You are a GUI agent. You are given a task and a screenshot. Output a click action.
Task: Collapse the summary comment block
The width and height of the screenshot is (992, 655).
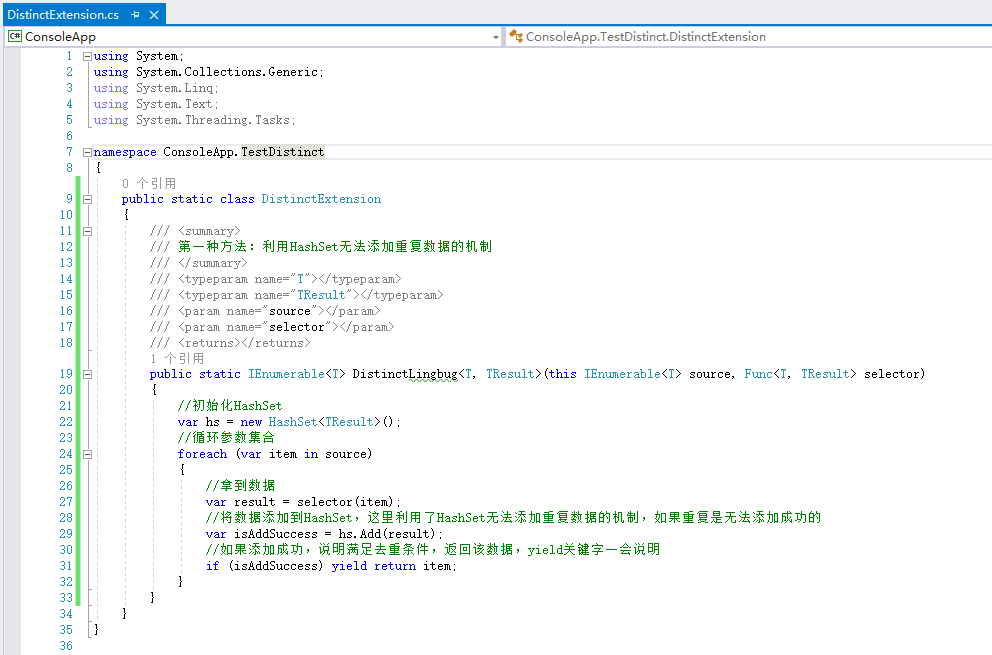coord(87,232)
